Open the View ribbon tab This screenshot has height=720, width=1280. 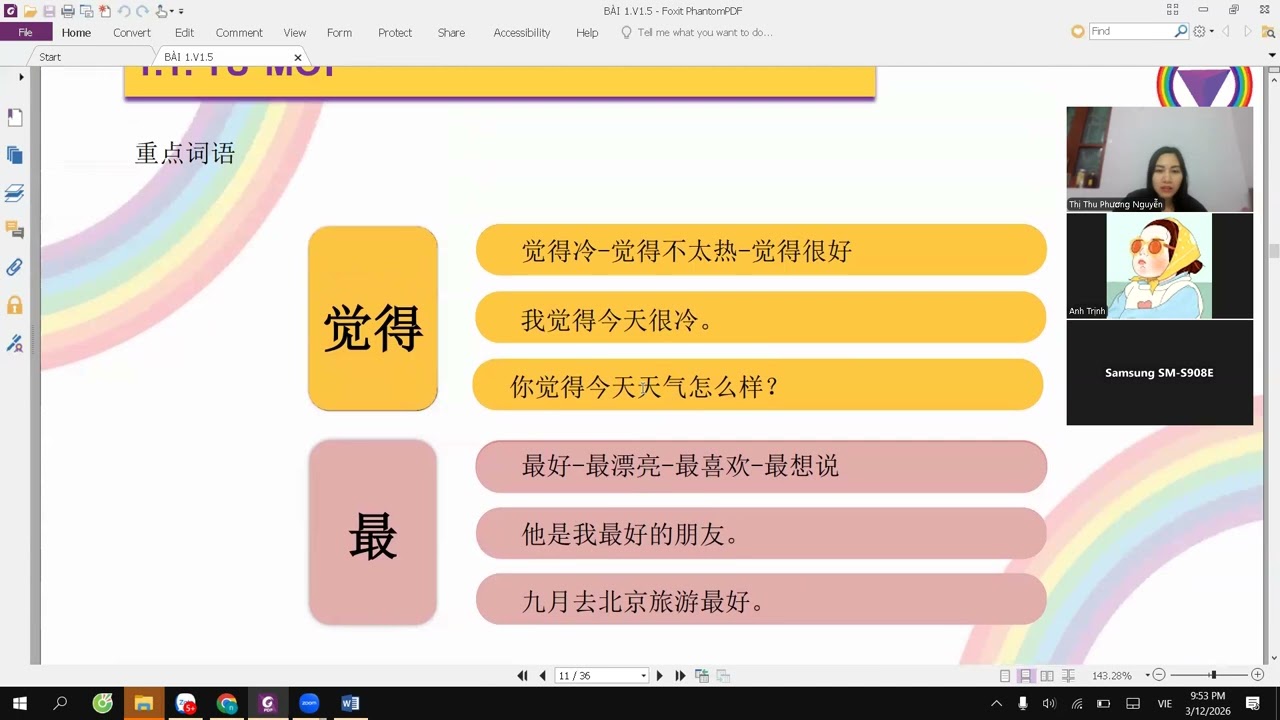tap(294, 32)
